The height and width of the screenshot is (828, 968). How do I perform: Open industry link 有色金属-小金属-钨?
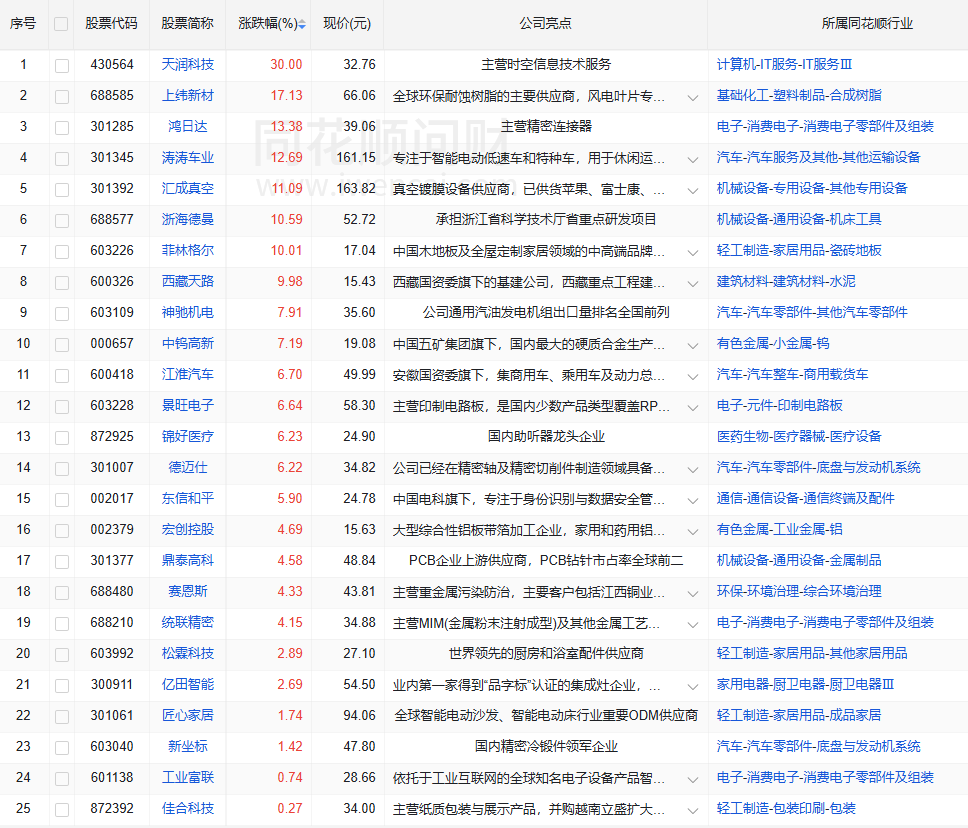(x=773, y=343)
